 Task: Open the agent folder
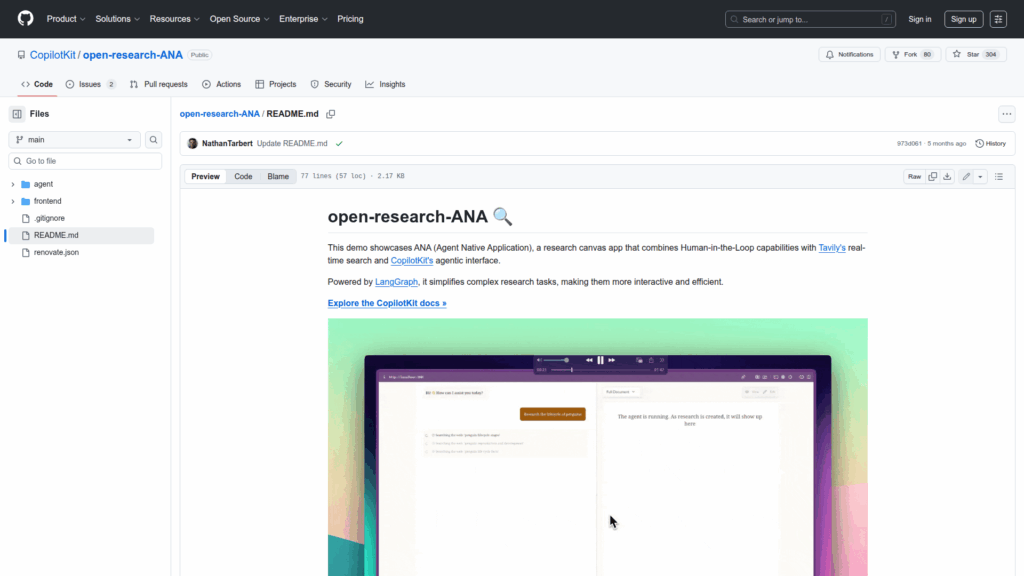click(x=43, y=185)
